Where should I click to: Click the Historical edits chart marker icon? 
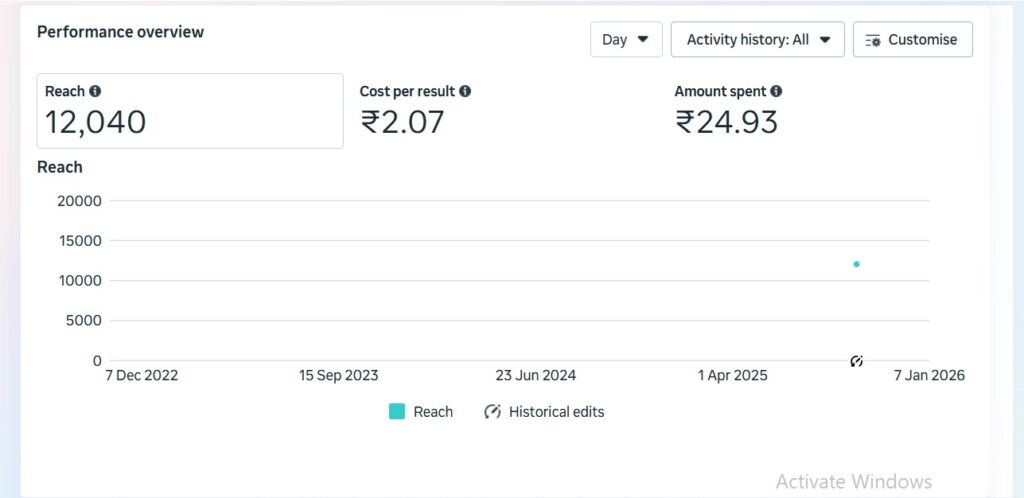point(857,361)
